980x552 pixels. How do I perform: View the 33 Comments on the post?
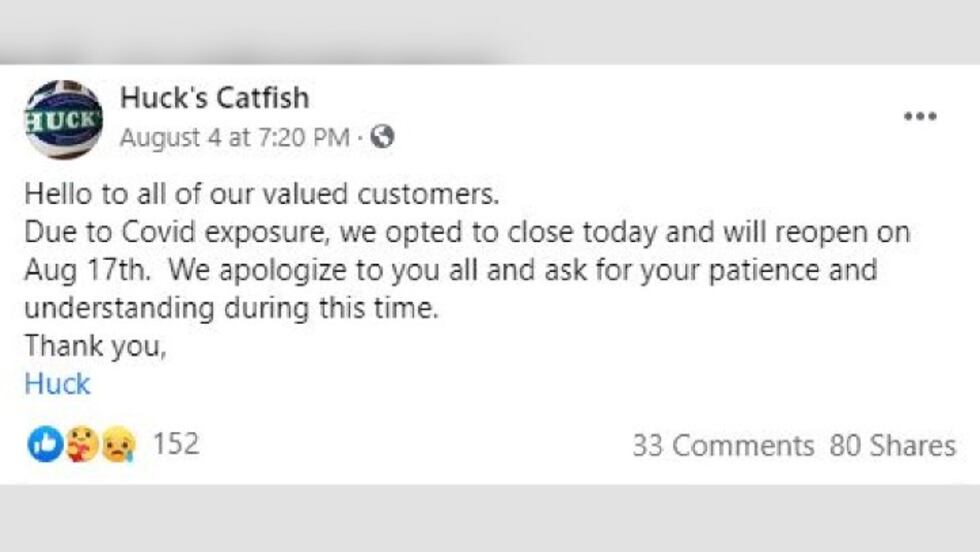tap(722, 446)
